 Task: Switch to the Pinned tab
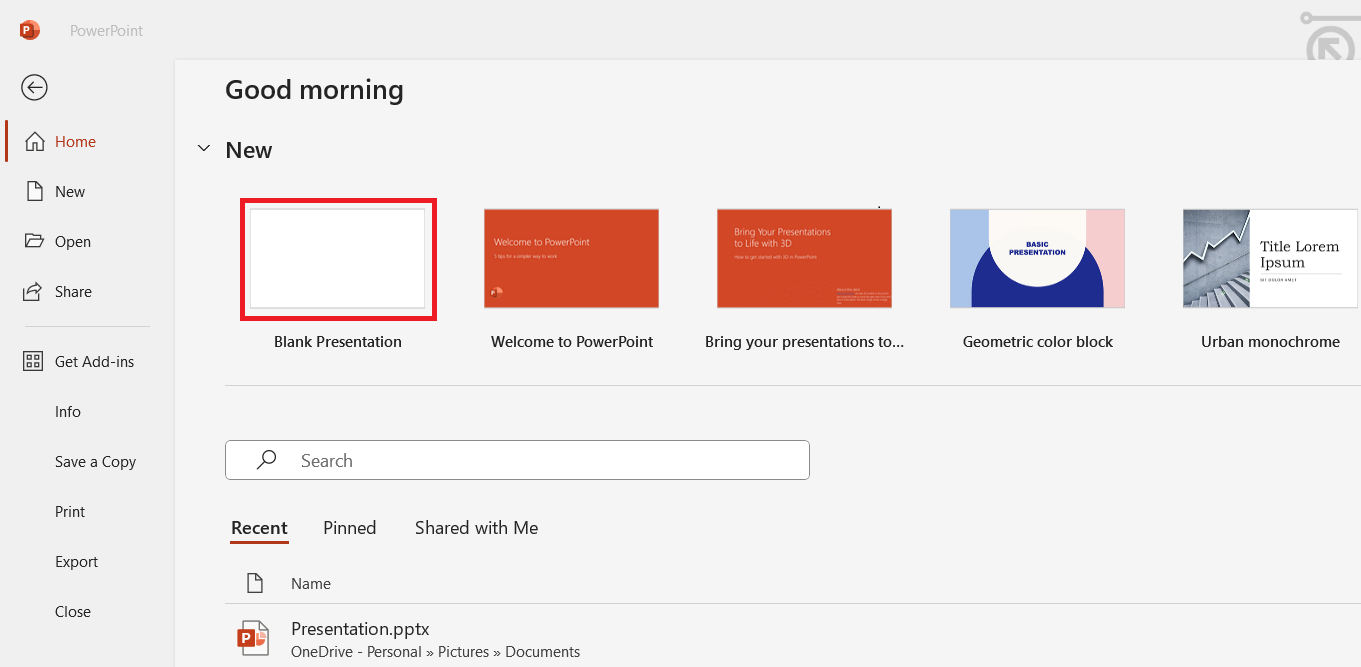[350, 528]
